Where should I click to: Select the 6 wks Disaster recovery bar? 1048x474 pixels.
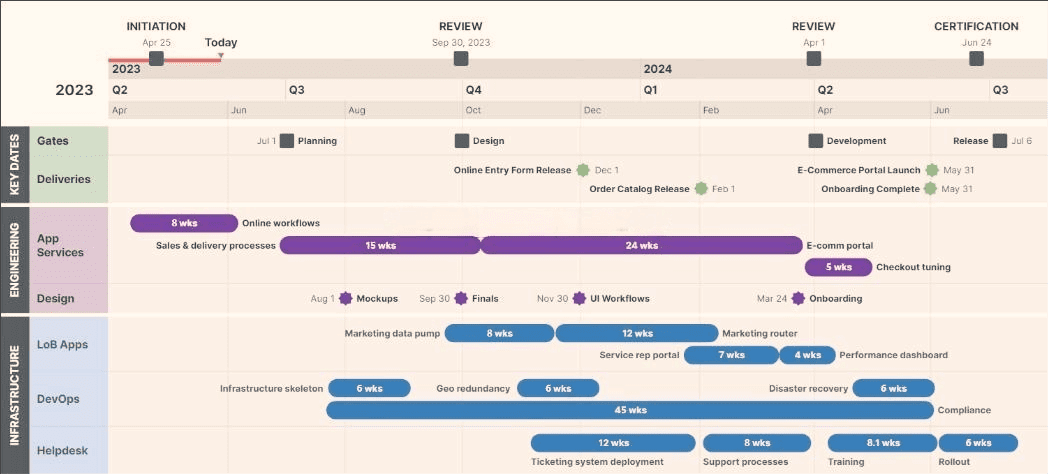point(894,388)
